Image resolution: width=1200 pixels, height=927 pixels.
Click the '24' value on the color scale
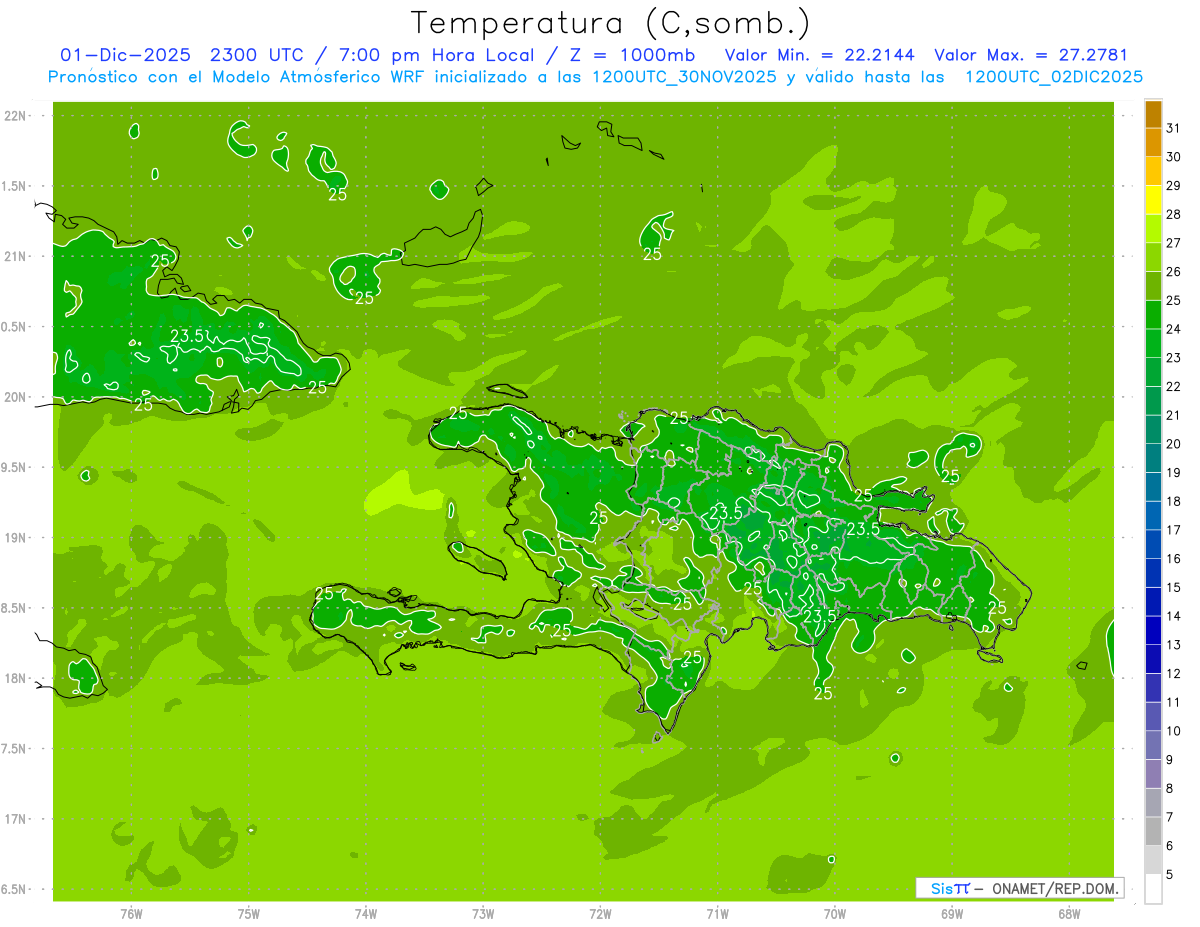click(1173, 329)
